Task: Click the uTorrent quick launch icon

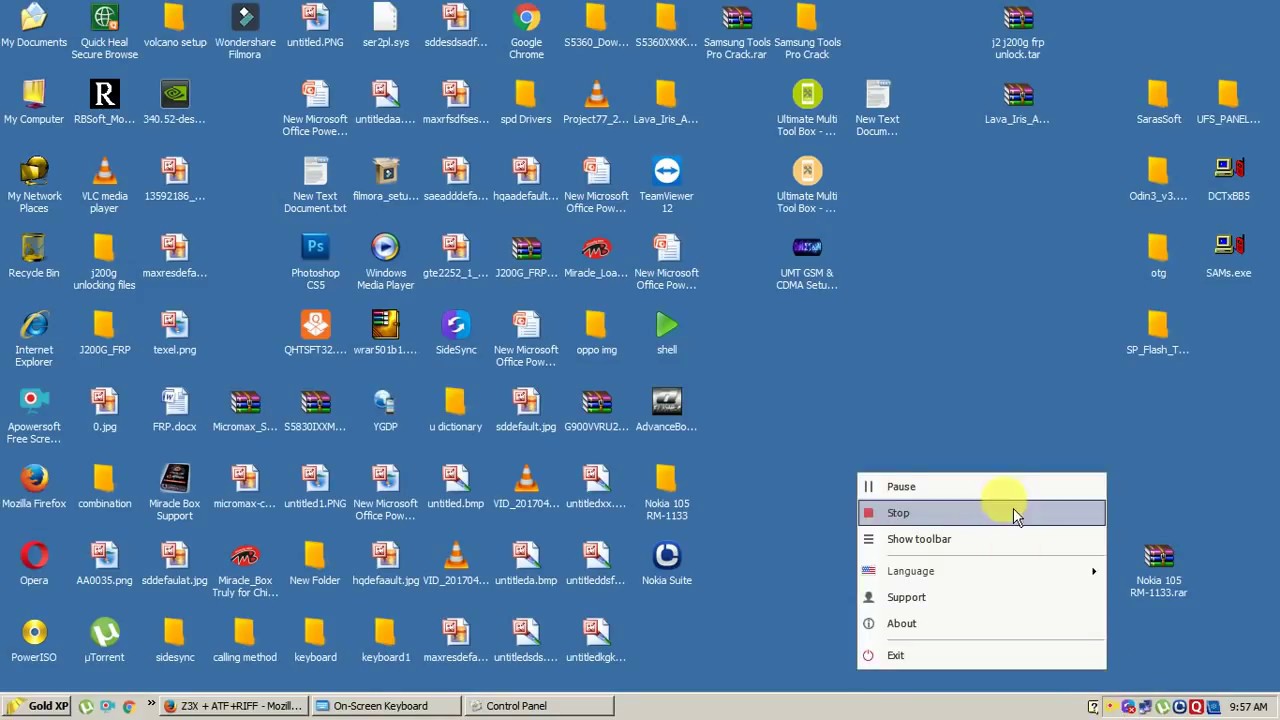Action: pos(86,706)
